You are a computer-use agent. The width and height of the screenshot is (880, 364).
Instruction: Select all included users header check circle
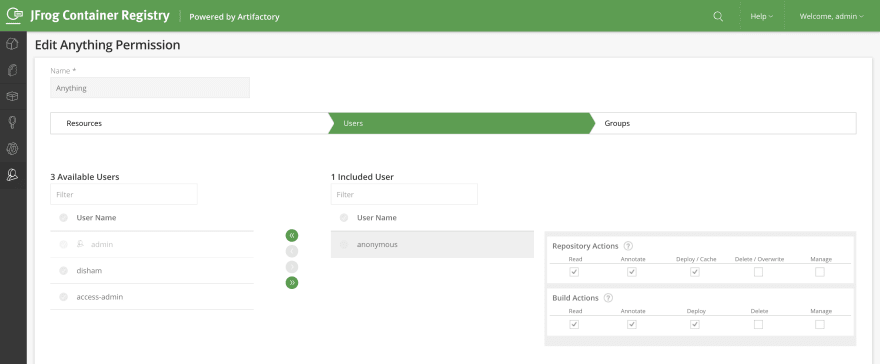(344, 218)
